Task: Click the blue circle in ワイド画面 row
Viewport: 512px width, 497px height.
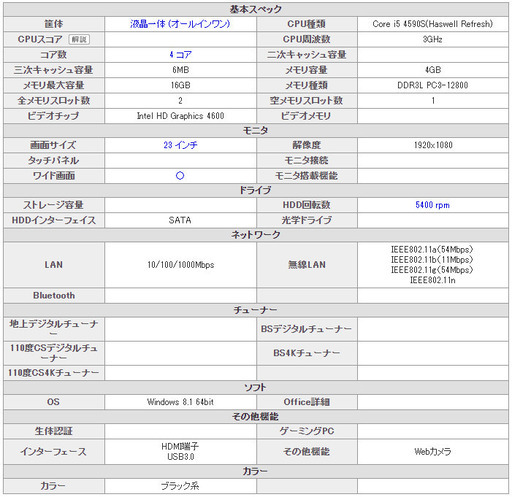Action: 180,176
